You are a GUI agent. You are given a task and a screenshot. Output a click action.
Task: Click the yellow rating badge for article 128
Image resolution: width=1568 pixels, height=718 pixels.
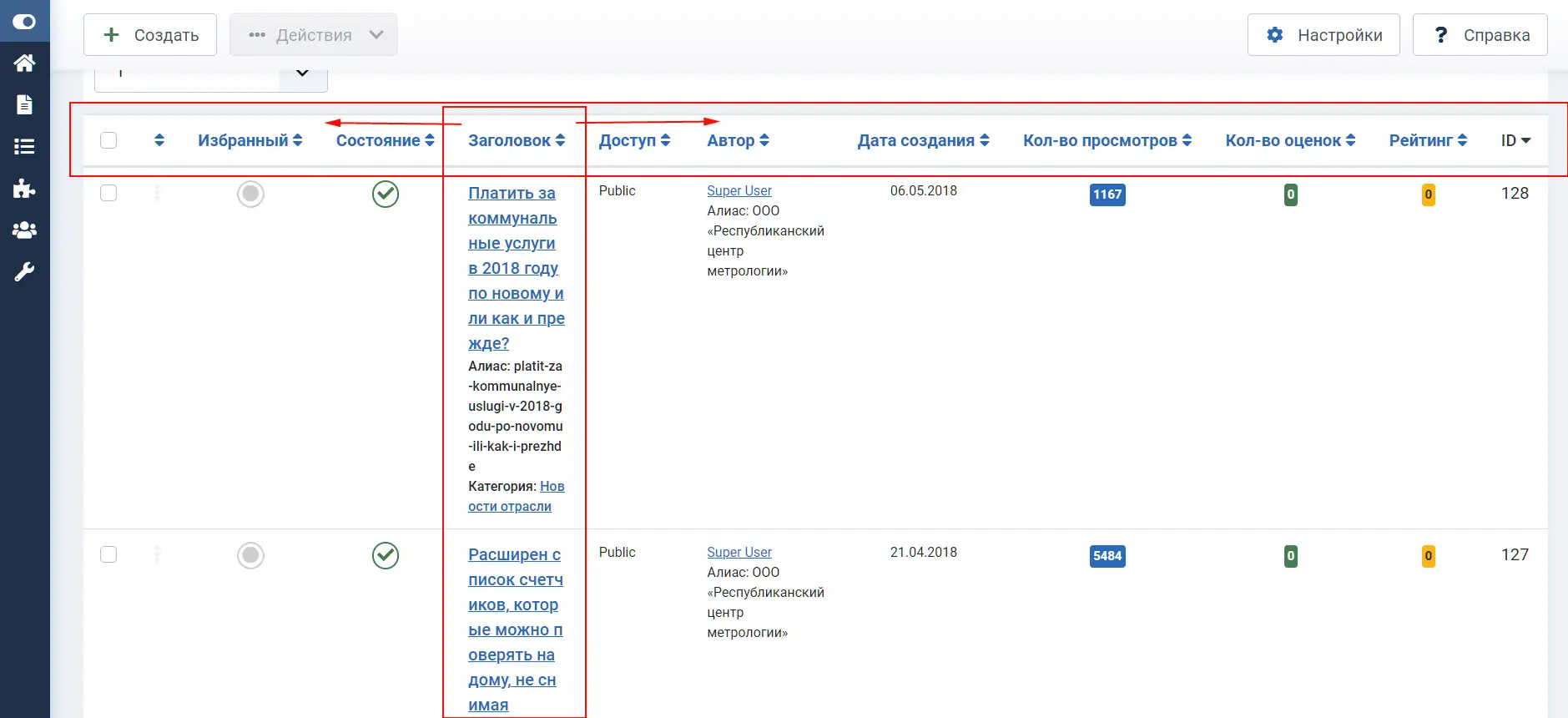1429,195
